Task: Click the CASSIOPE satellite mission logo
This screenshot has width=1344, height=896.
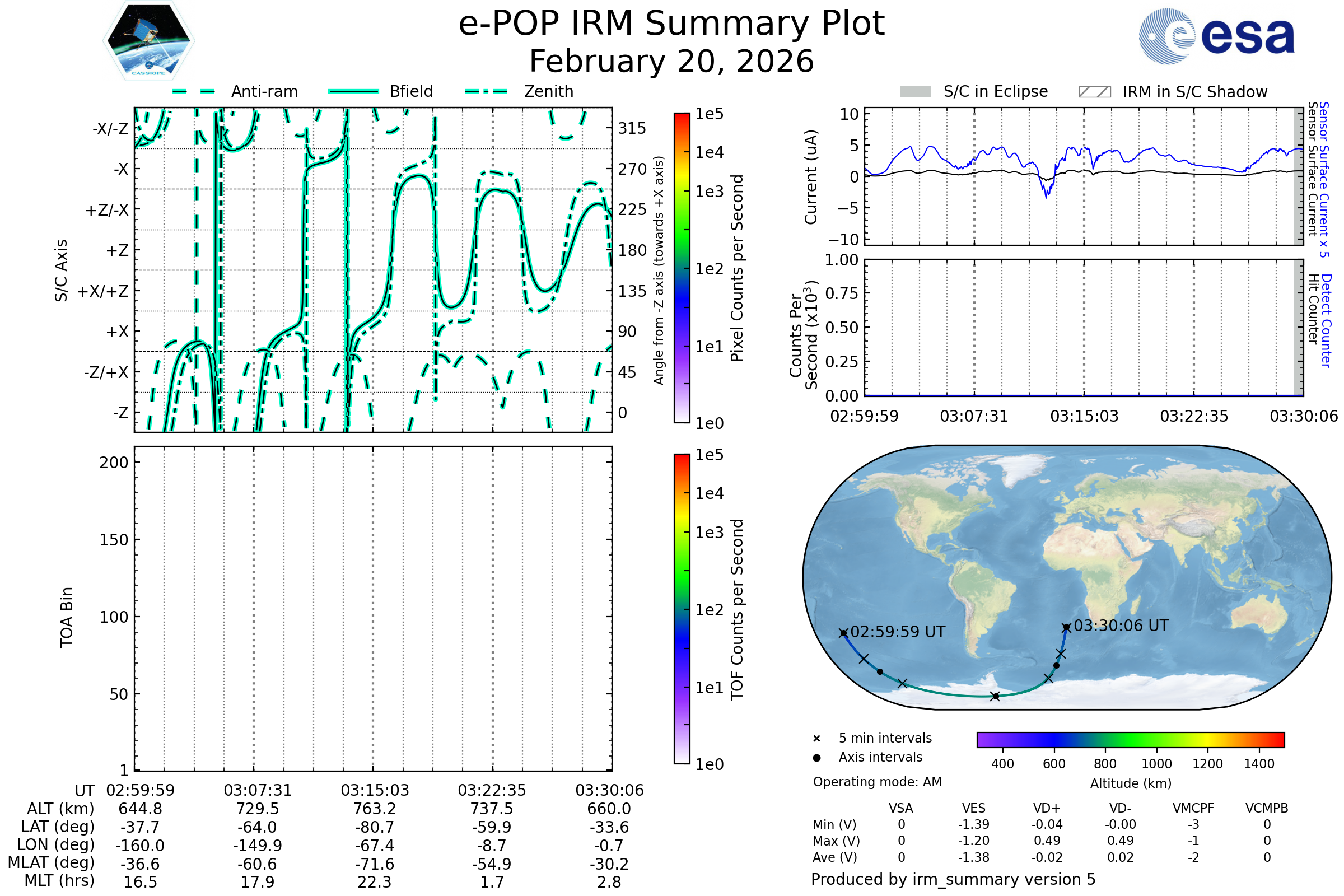Action: pos(148,41)
